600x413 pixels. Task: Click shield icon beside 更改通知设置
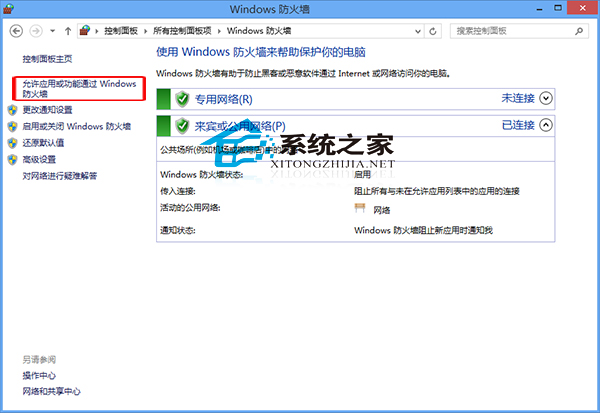13,110
